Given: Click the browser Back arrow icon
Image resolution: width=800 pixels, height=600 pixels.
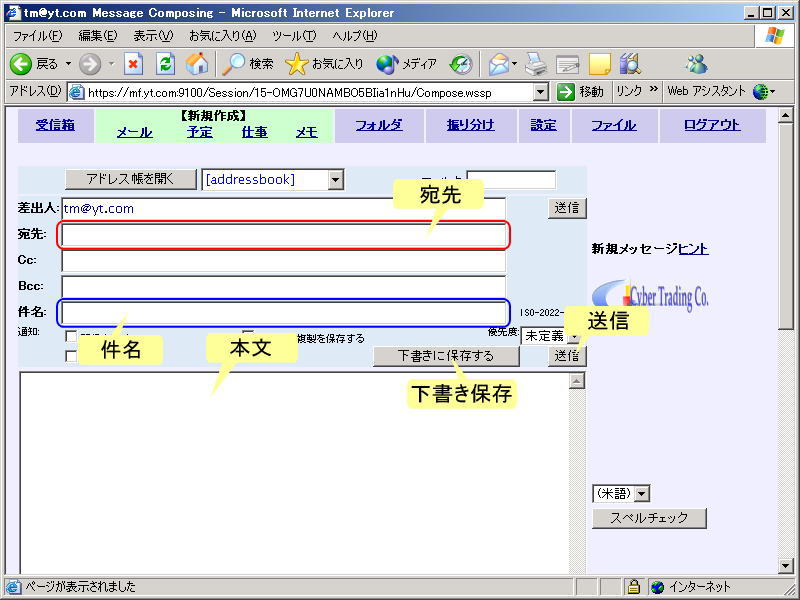Looking at the screenshot, I should tap(21, 64).
